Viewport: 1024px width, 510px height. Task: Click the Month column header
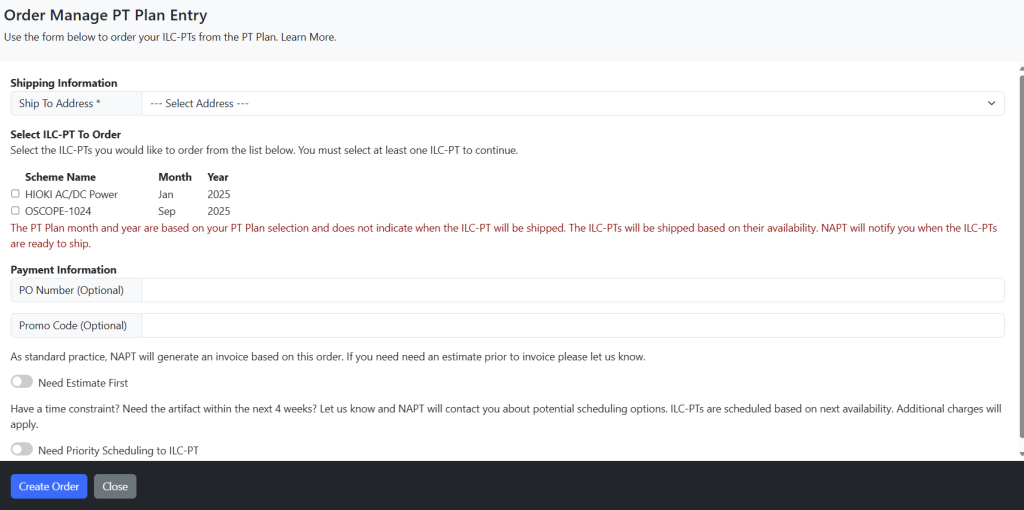pyautogui.click(x=175, y=177)
